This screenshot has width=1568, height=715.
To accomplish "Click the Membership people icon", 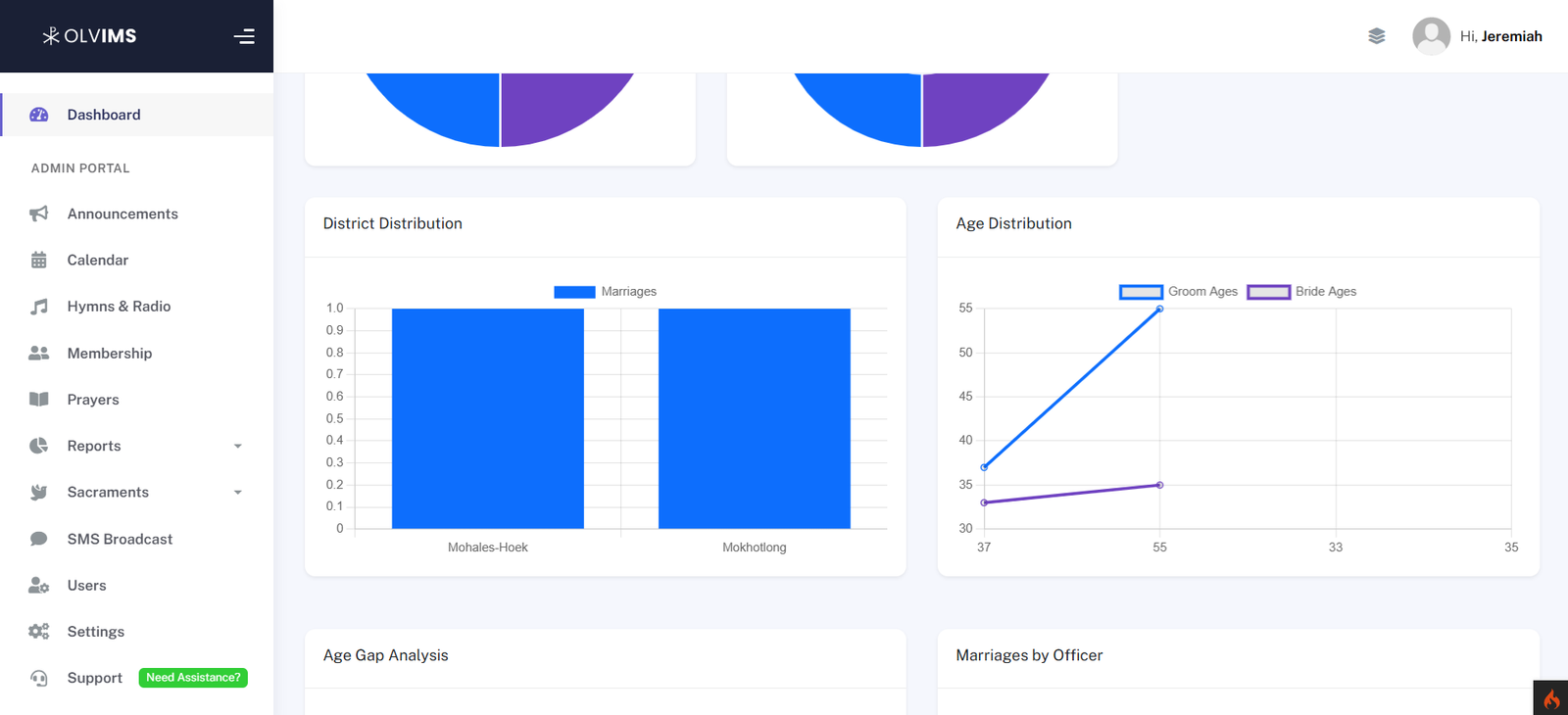I will click(x=39, y=354).
